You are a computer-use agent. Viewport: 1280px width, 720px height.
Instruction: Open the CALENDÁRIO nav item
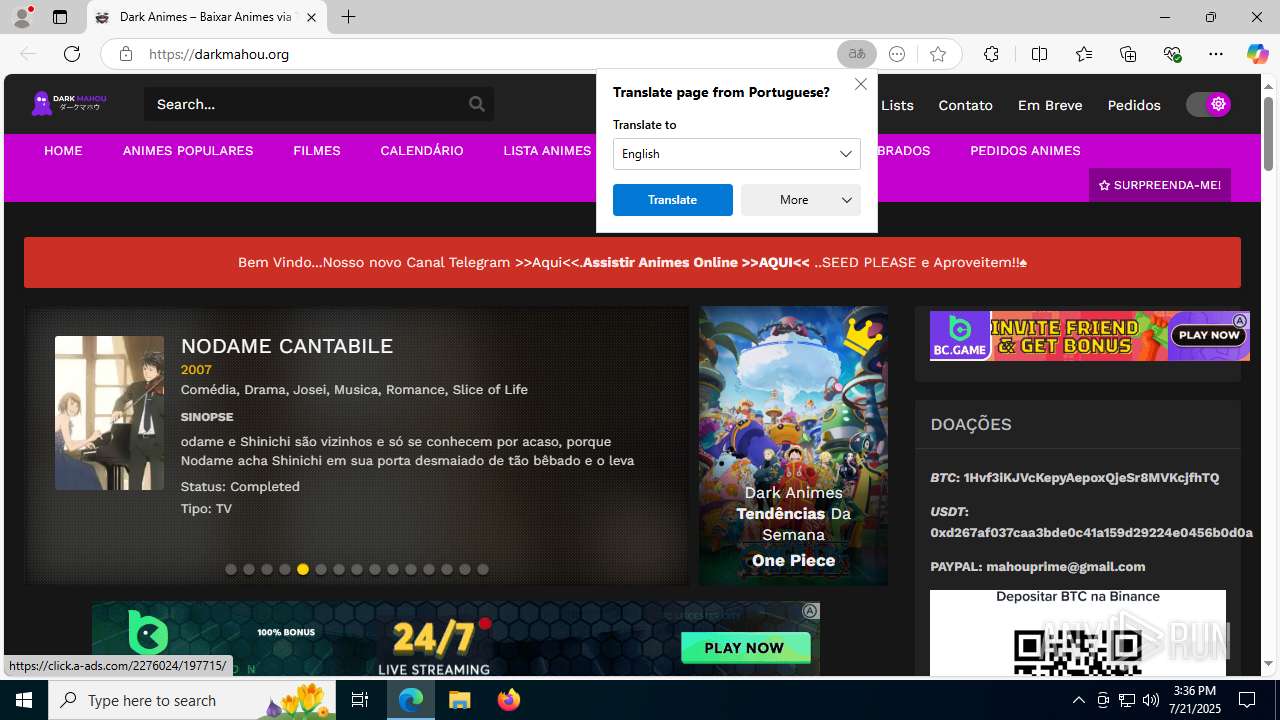pyautogui.click(x=422, y=151)
